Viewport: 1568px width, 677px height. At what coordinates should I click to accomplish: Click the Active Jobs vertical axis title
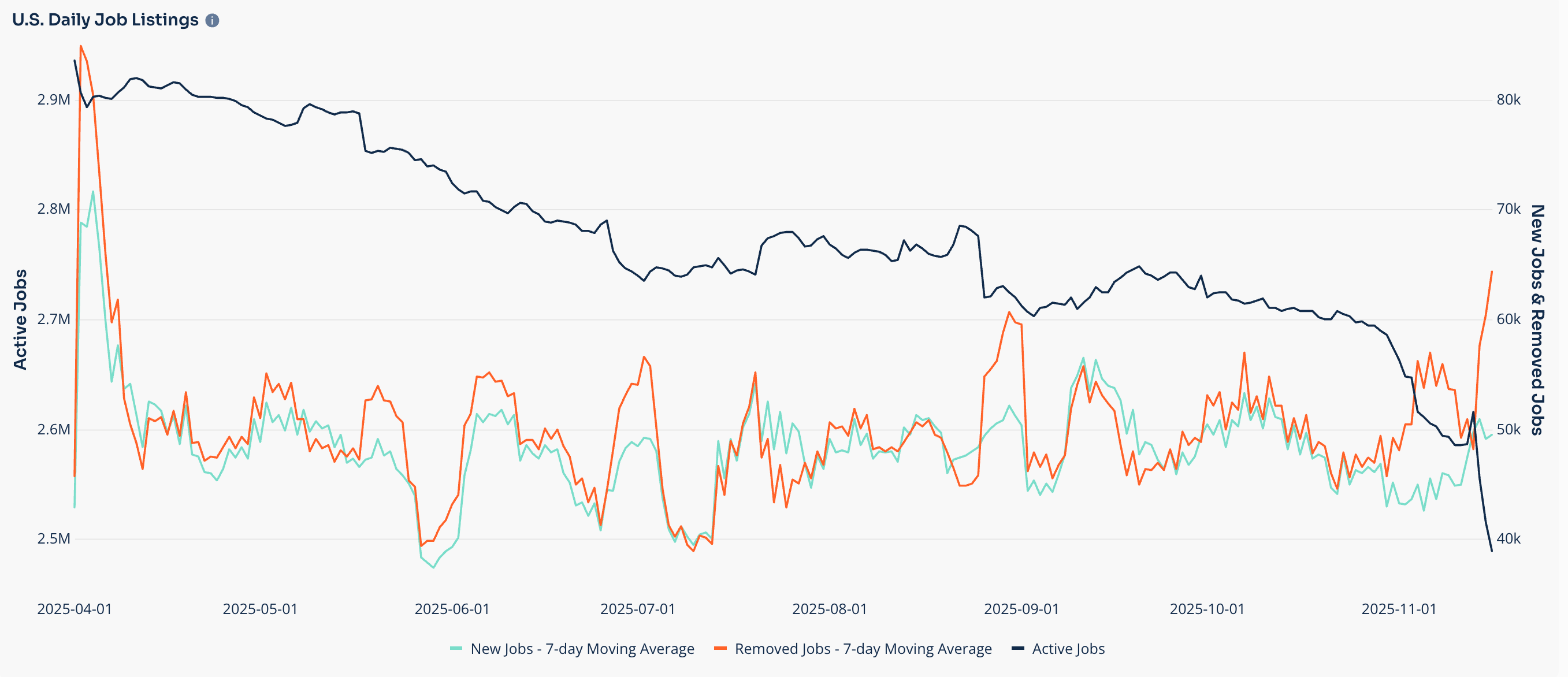(21, 319)
